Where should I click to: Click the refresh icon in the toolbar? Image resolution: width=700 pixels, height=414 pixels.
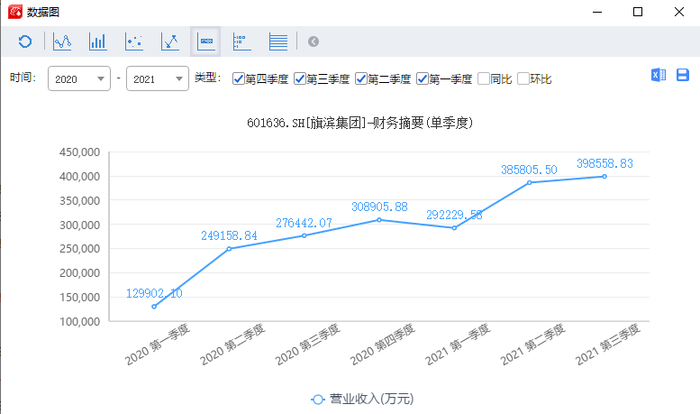[x=25, y=42]
